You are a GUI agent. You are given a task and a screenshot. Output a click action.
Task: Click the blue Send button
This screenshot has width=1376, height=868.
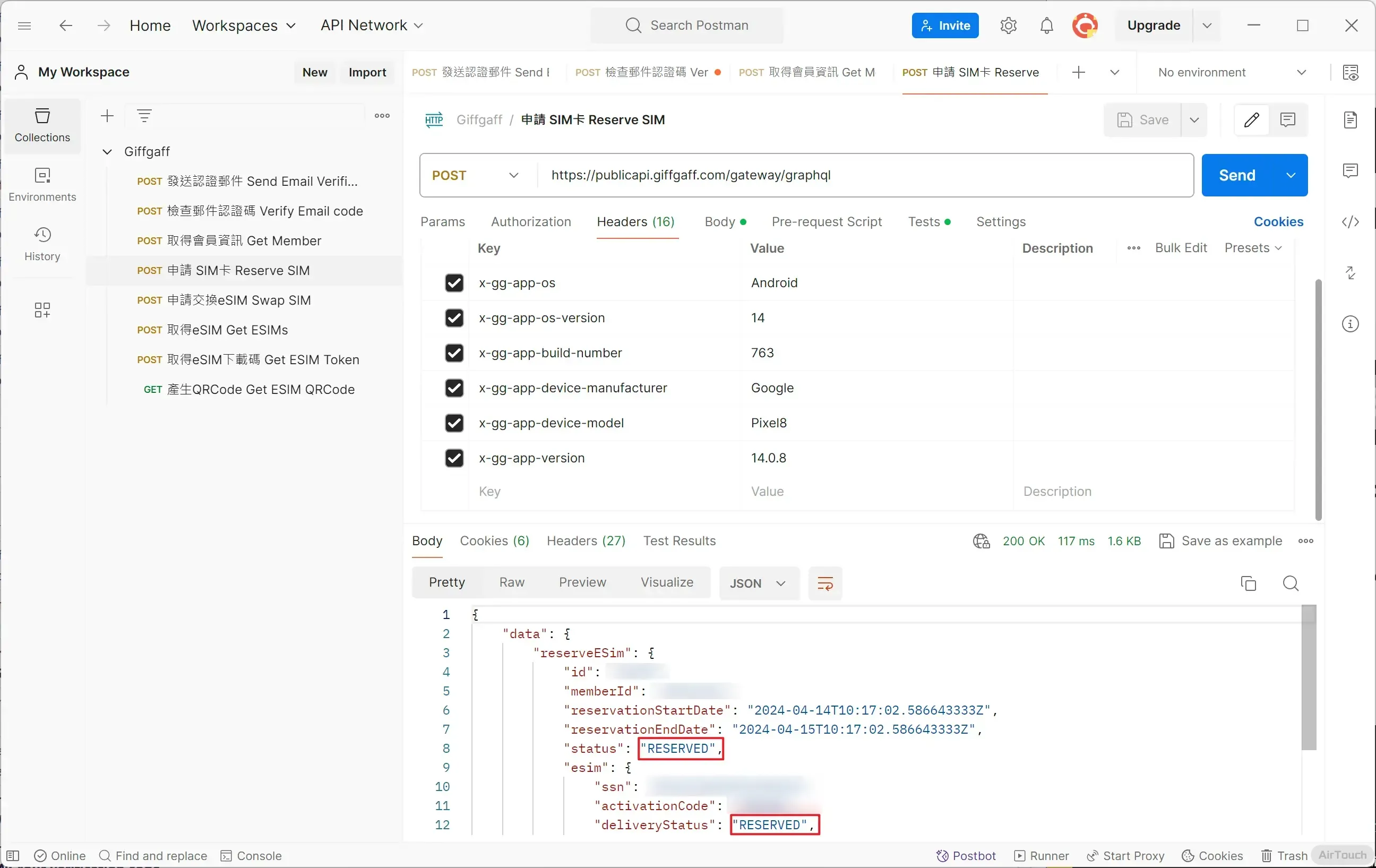click(x=1236, y=175)
